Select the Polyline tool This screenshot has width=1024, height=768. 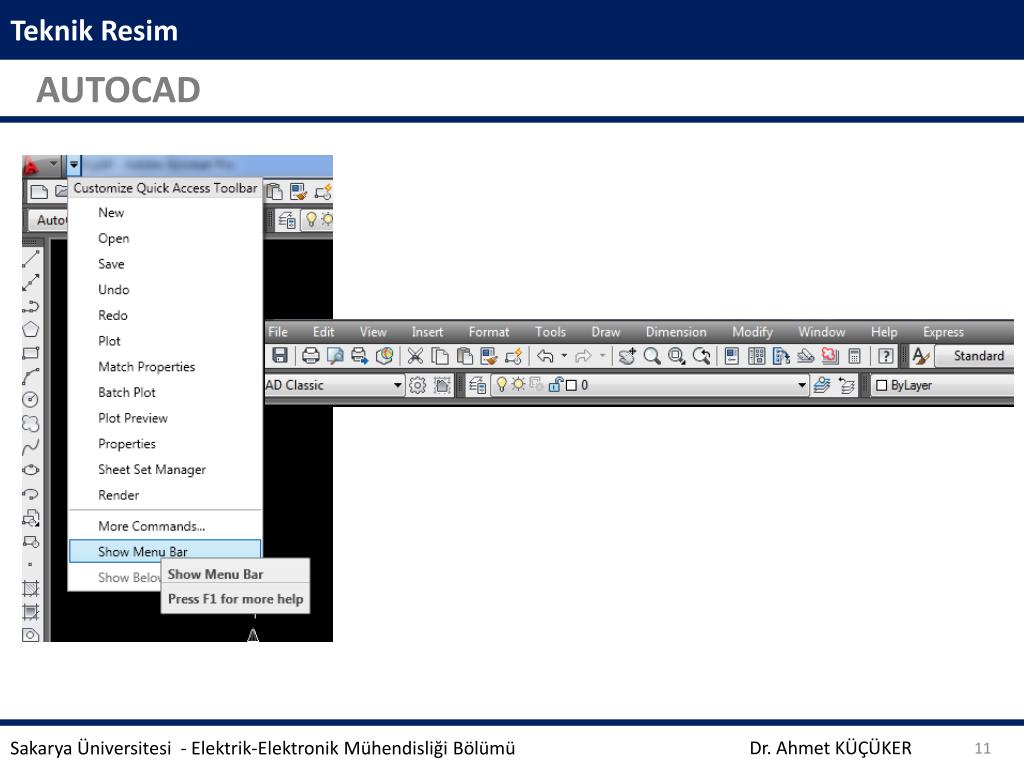point(31,306)
